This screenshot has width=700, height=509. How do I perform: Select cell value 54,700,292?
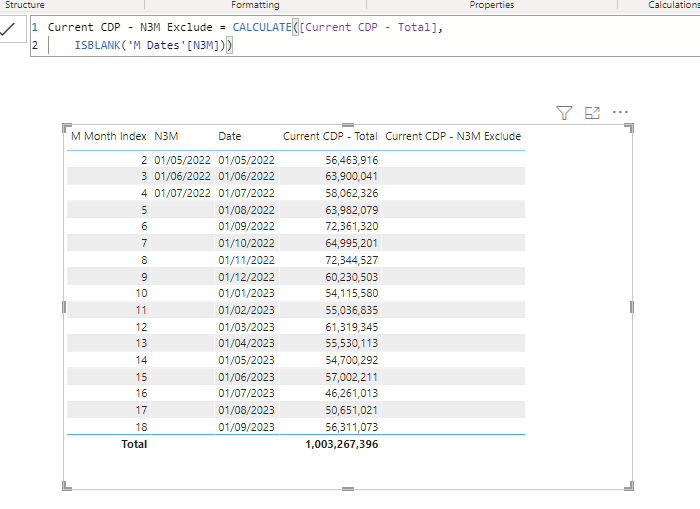click(x=351, y=360)
